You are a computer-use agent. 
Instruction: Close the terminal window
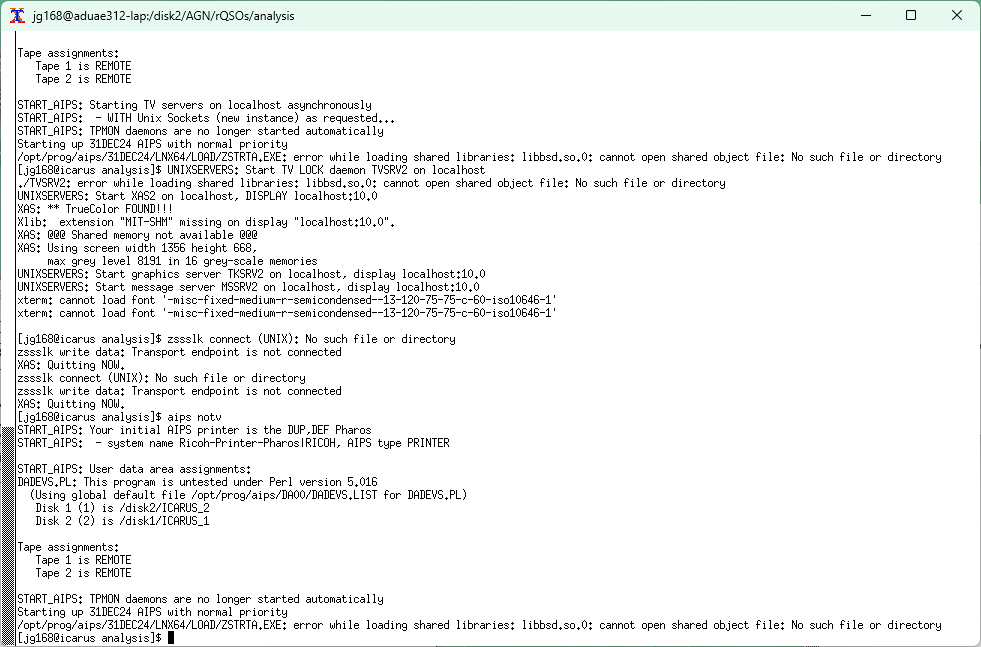(957, 16)
